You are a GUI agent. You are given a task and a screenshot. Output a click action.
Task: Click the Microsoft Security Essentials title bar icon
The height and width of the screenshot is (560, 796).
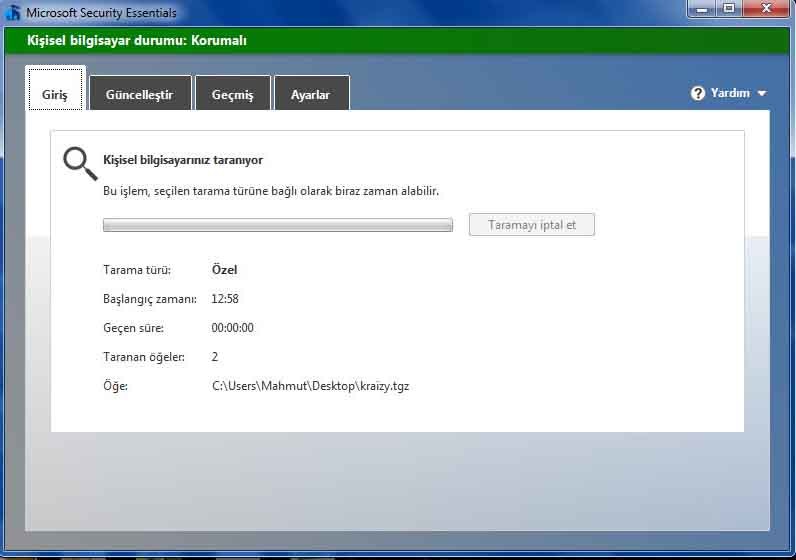pos(12,12)
